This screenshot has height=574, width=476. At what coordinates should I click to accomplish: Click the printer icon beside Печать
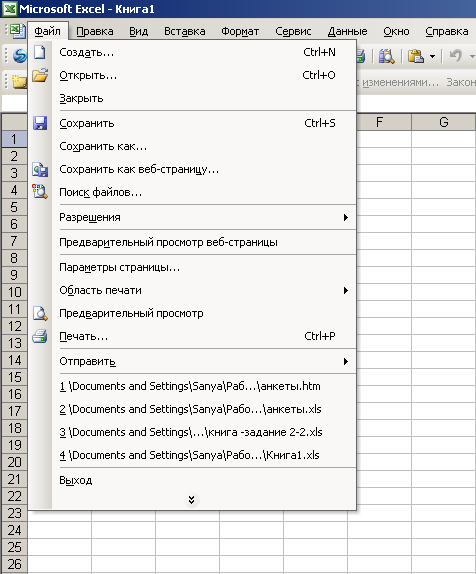click(x=40, y=336)
